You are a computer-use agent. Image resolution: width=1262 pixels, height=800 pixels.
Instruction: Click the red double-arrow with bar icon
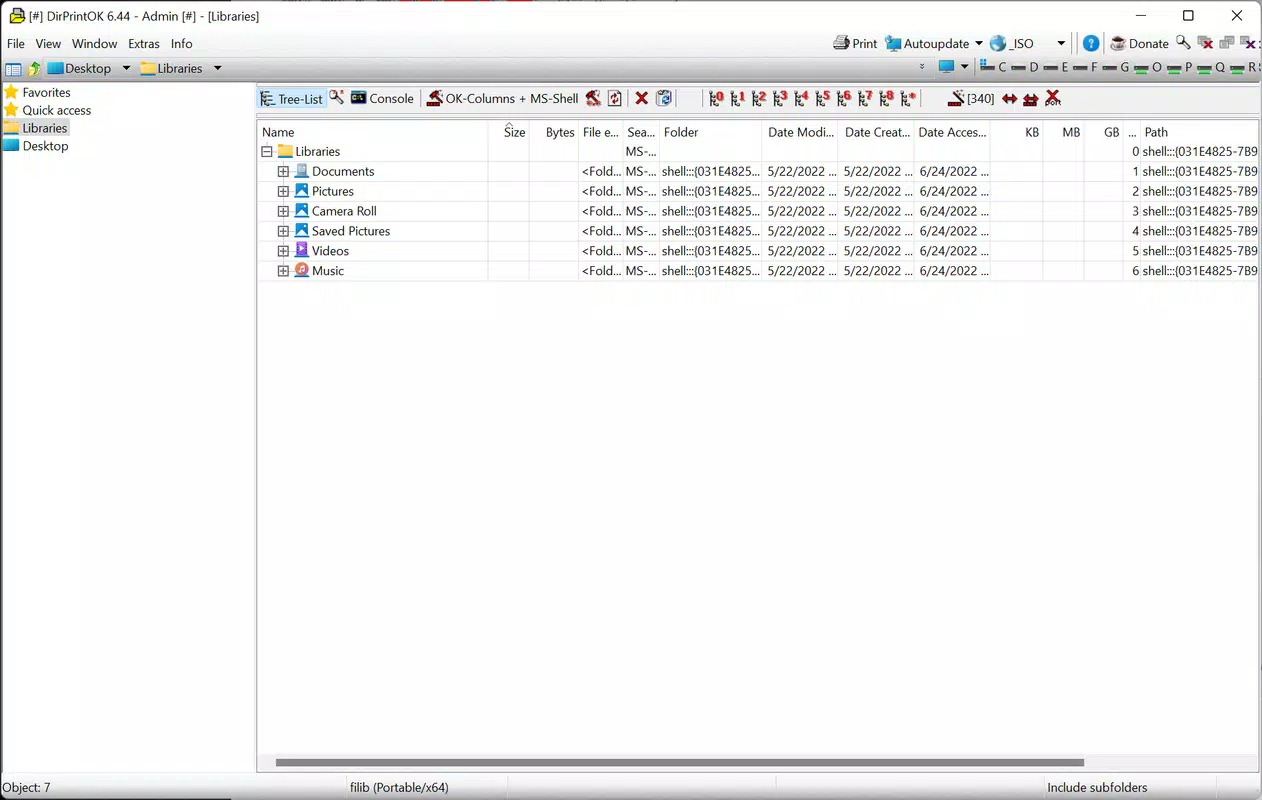pos(1030,98)
